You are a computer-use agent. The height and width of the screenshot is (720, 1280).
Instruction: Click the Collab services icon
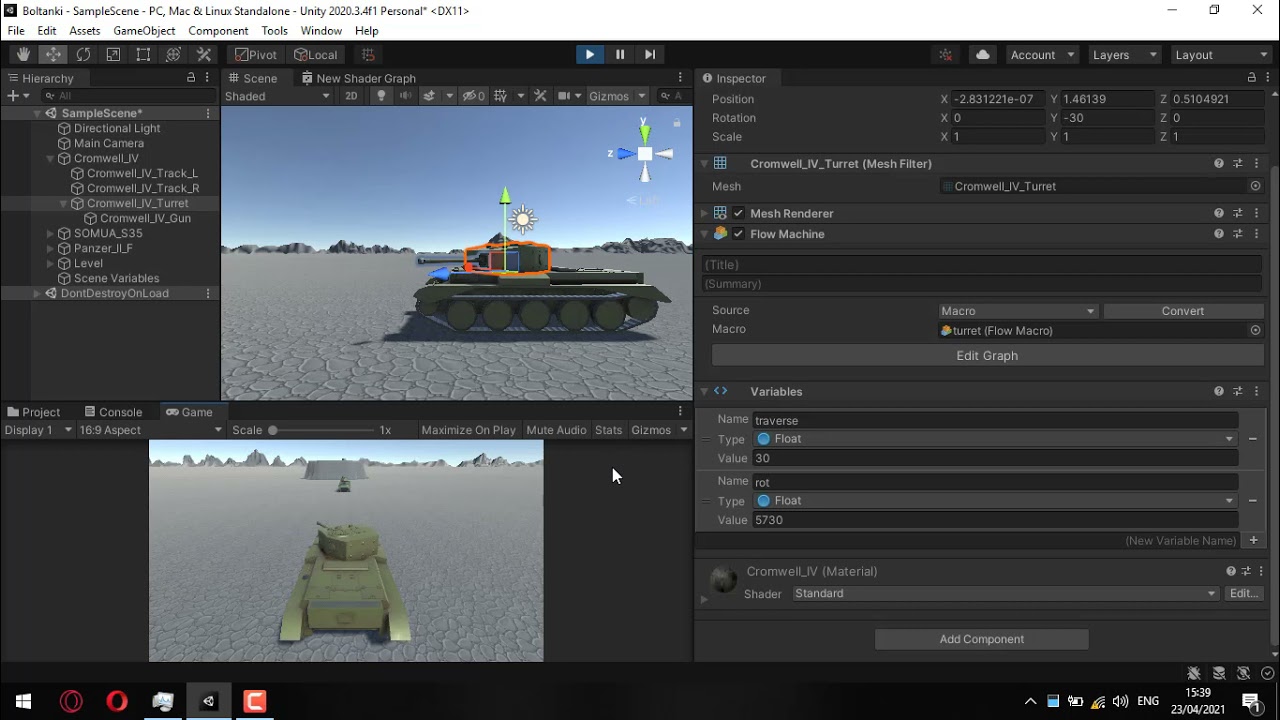[946, 55]
